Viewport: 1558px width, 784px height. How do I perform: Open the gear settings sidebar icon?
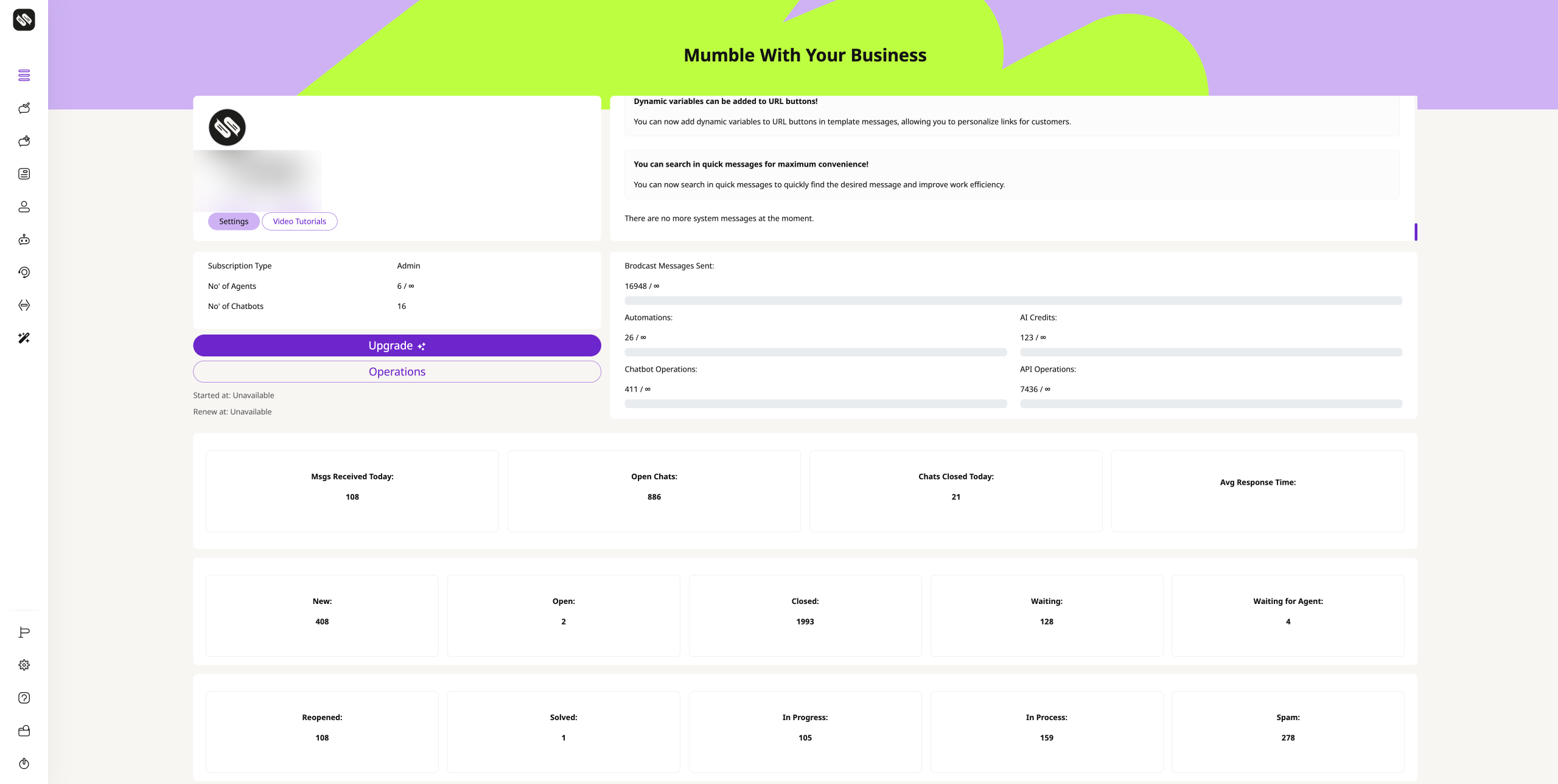coord(24,665)
